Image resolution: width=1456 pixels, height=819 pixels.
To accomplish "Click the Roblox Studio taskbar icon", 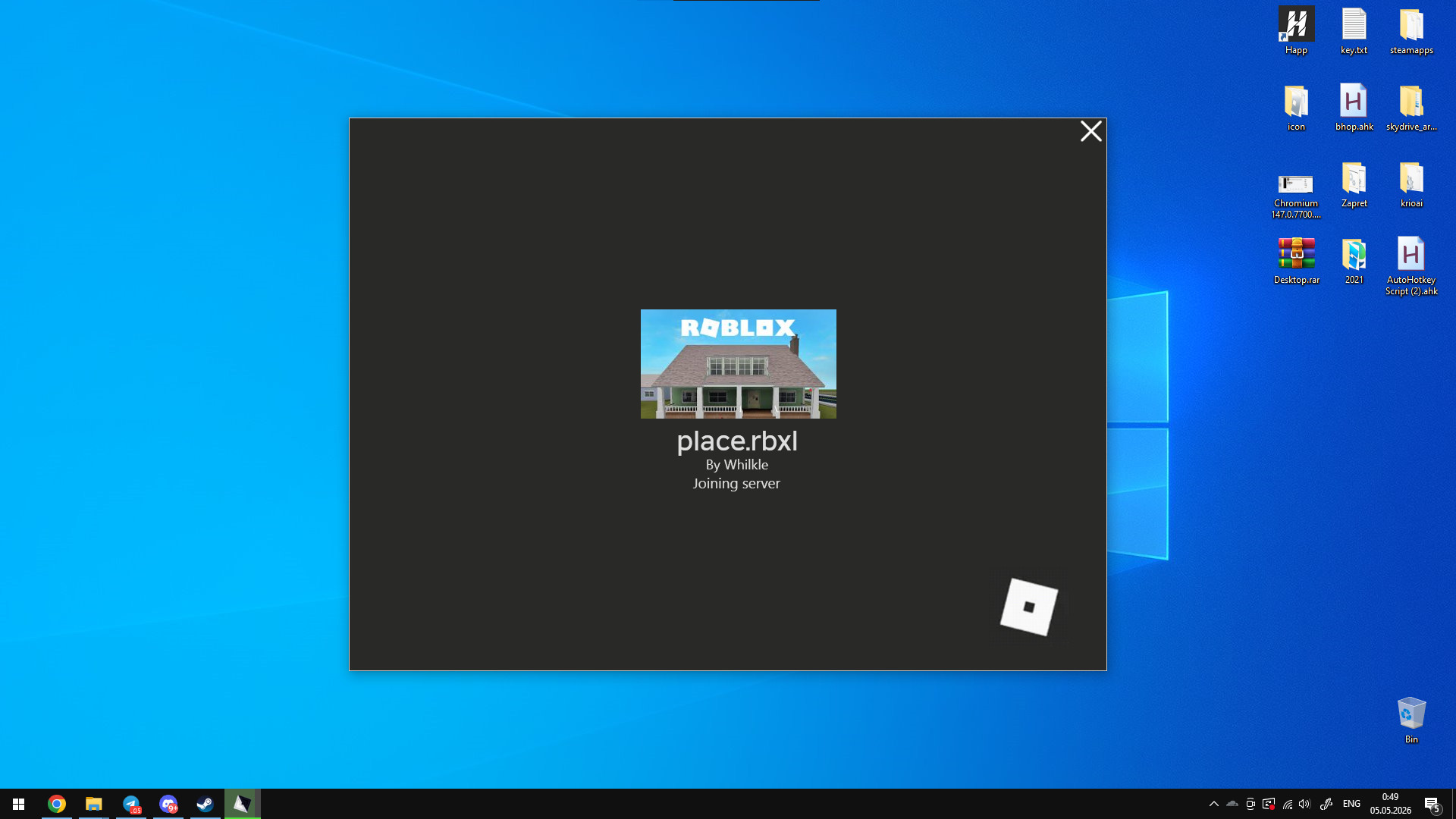I will click(x=242, y=804).
